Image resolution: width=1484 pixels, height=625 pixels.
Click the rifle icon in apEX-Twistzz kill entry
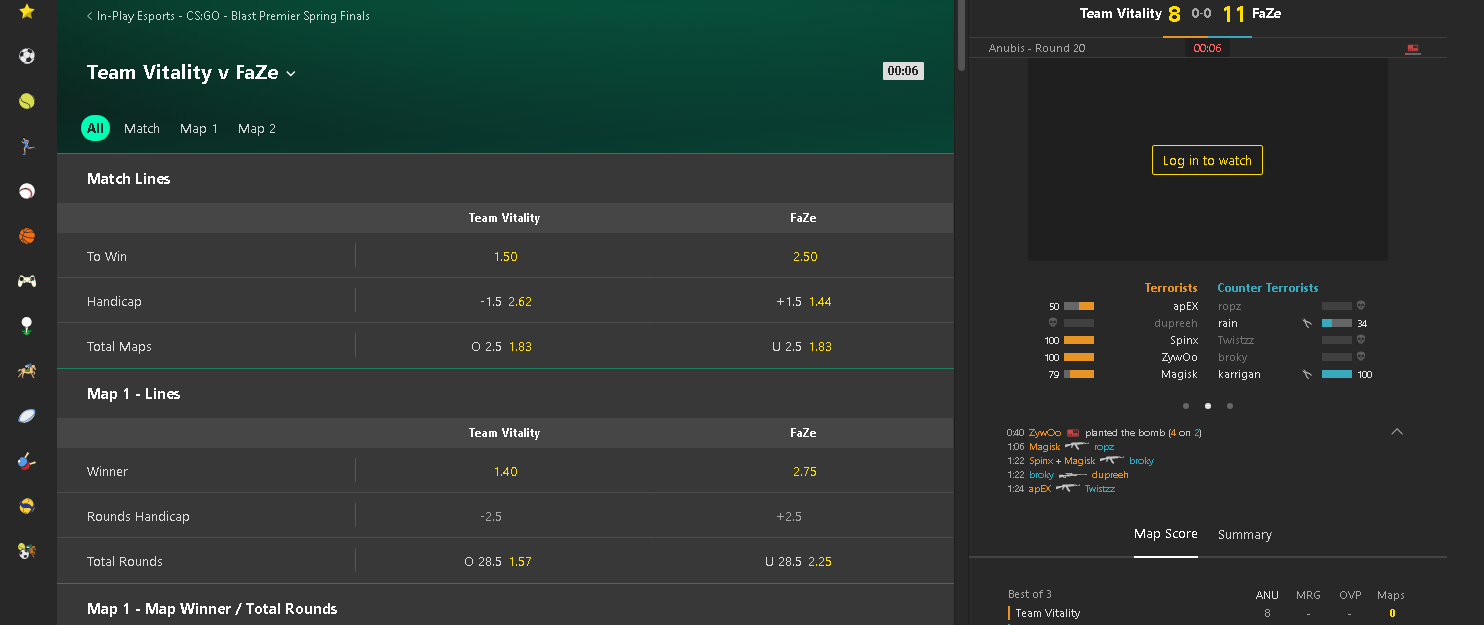pyautogui.click(x=1068, y=489)
